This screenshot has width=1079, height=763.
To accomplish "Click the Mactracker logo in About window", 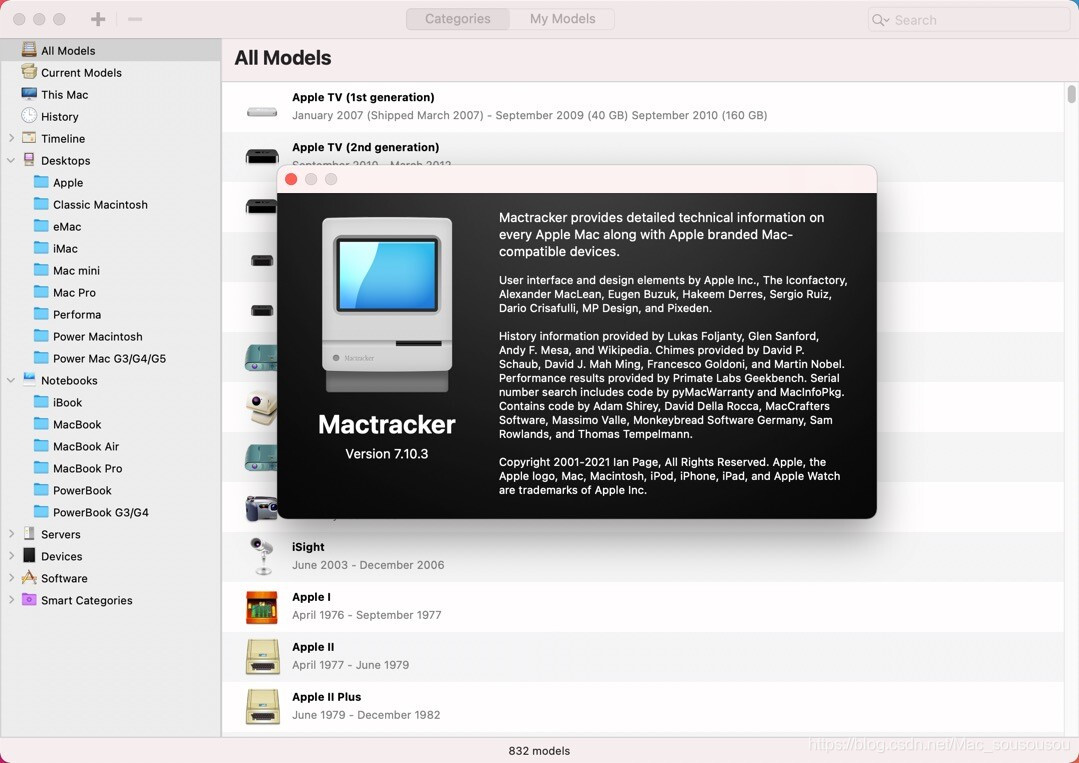I will [x=387, y=305].
